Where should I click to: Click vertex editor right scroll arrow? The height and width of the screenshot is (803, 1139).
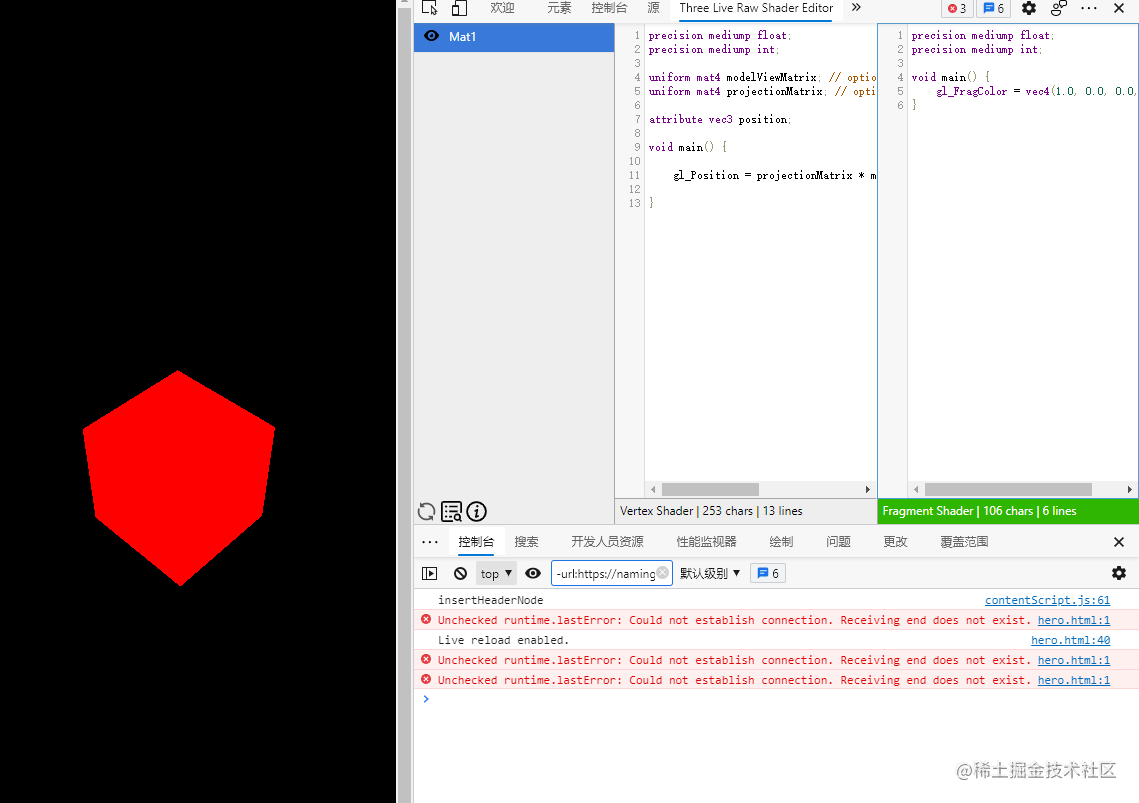pos(868,490)
